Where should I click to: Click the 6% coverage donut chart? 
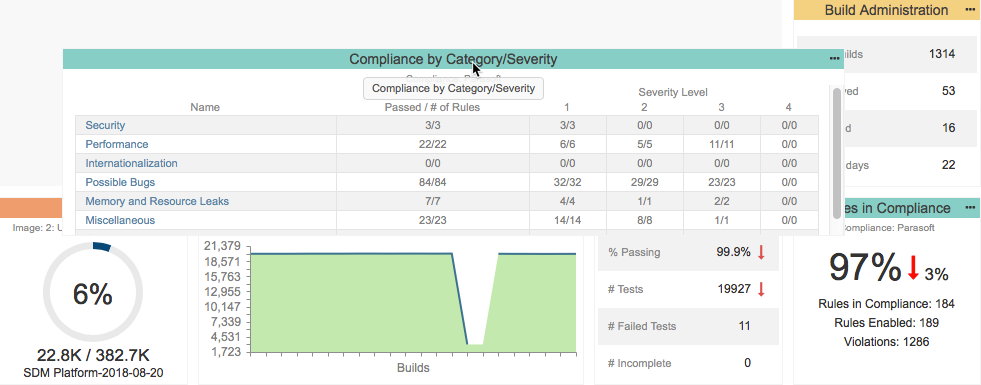click(x=93, y=293)
